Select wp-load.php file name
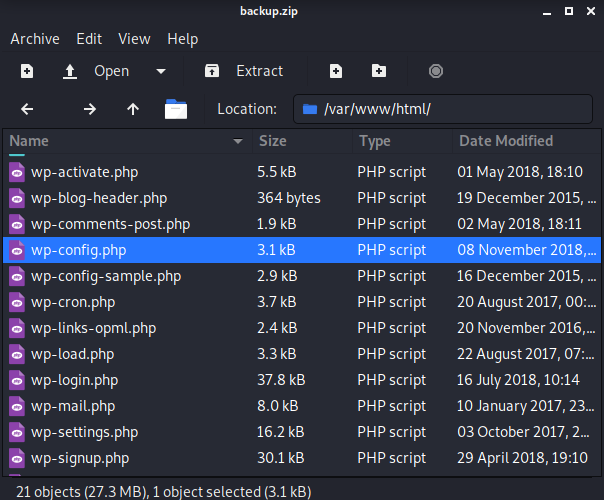 coord(72,354)
